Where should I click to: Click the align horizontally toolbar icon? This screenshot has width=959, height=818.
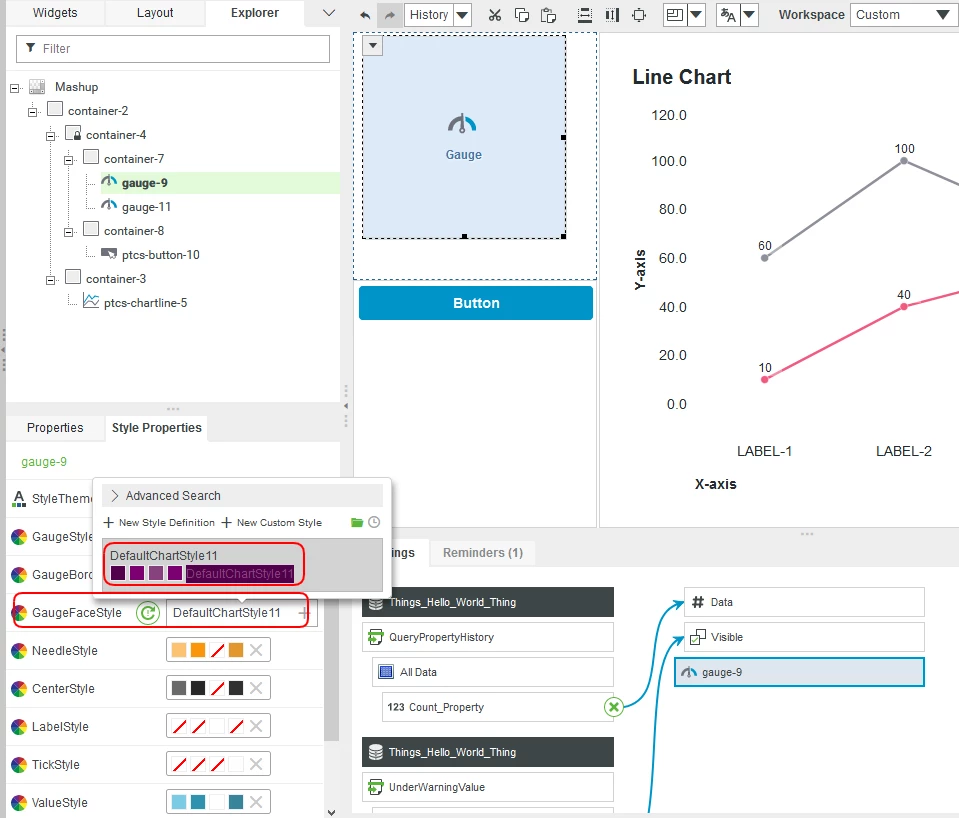click(585, 15)
